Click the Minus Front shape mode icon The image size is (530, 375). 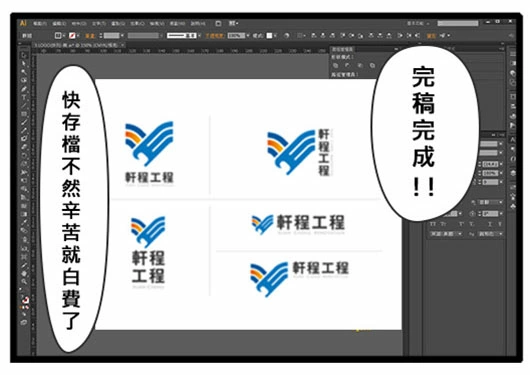[348, 65]
